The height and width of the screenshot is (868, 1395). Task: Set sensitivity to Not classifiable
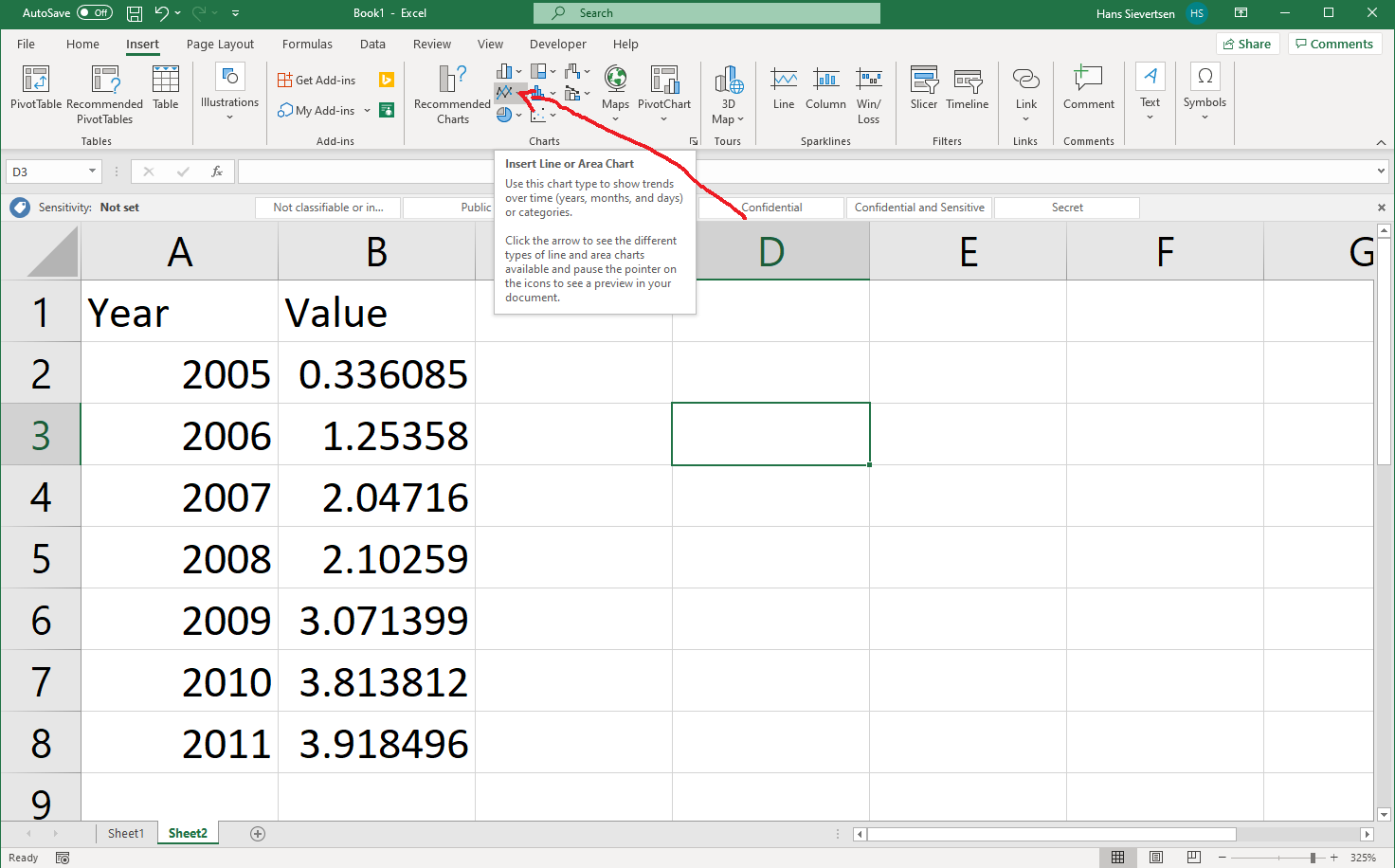coord(328,208)
